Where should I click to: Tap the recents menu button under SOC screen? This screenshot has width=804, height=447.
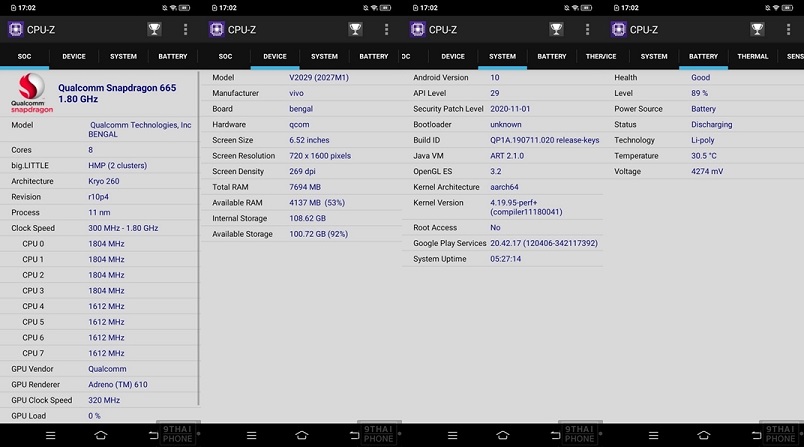50,435
